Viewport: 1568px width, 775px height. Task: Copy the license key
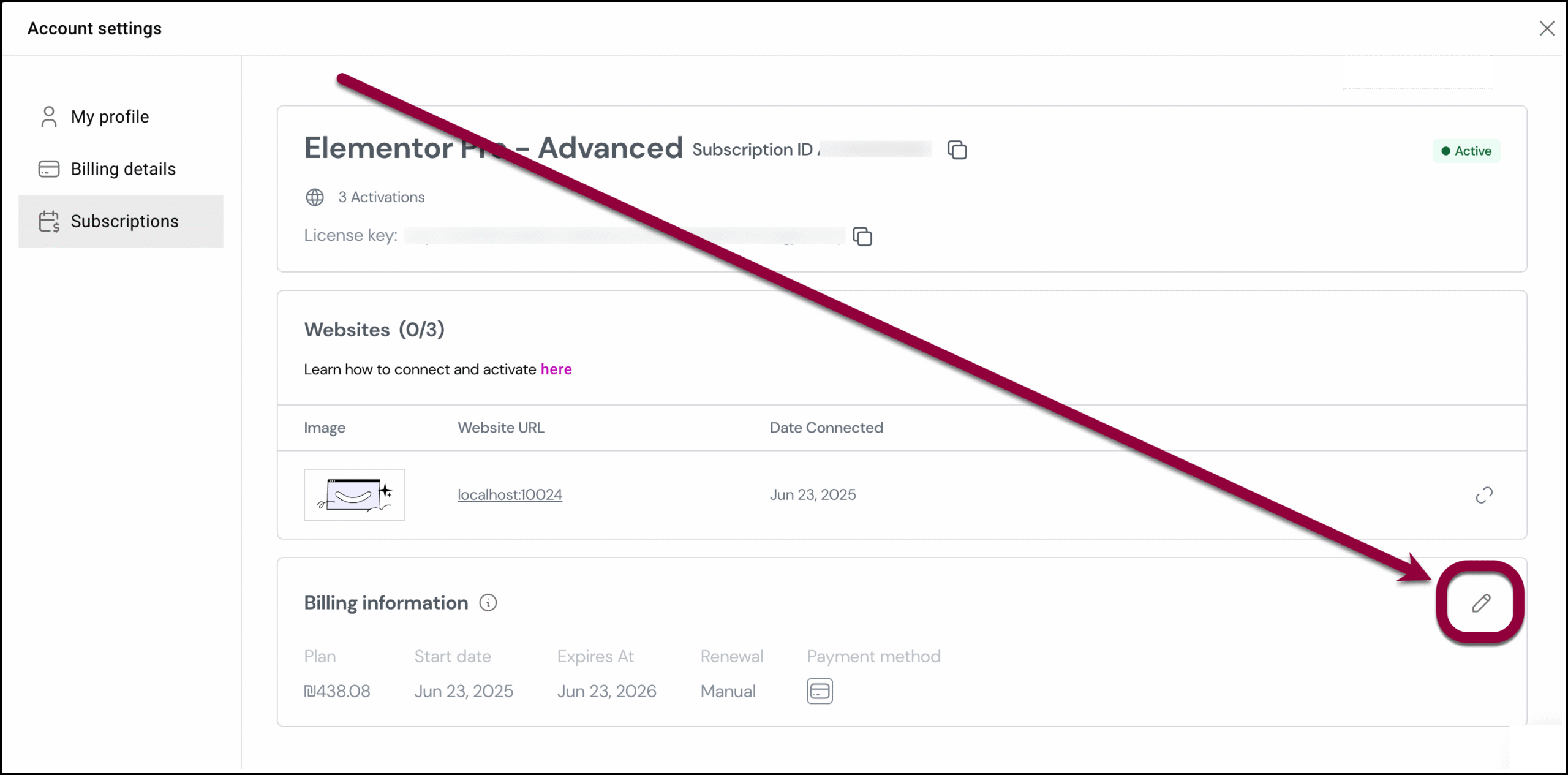[862, 236]
